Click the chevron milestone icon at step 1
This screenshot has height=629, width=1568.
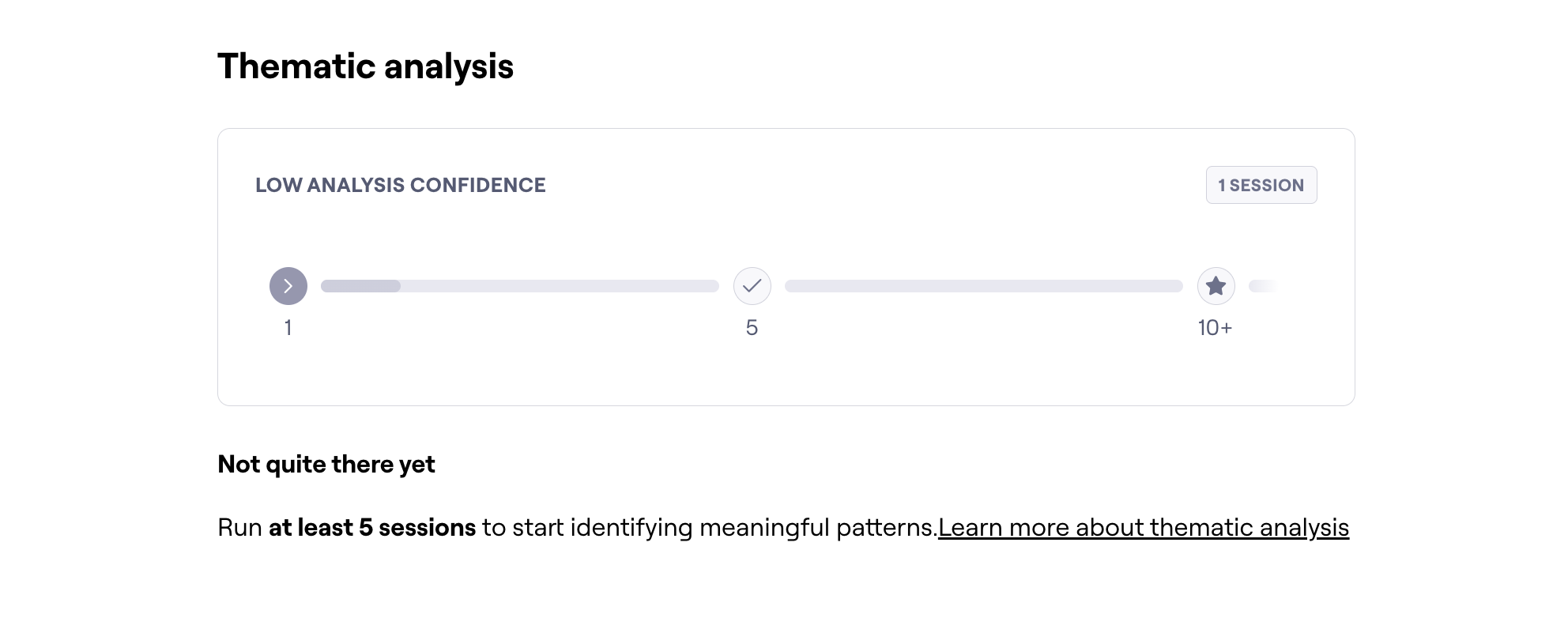coord(288,286)
